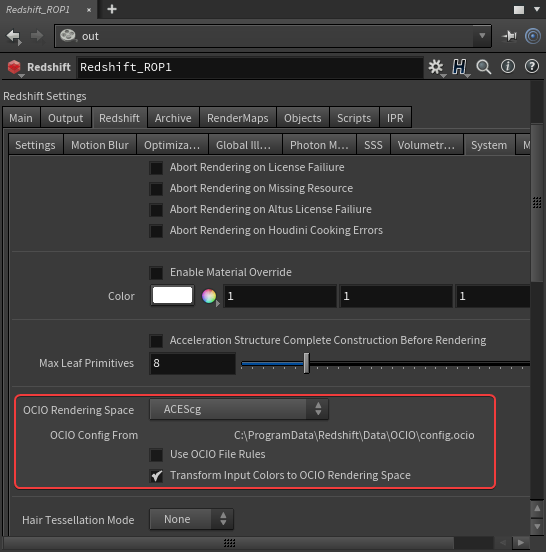
Task: Open the Houdini H presets icon
Action: click(460, 67)
